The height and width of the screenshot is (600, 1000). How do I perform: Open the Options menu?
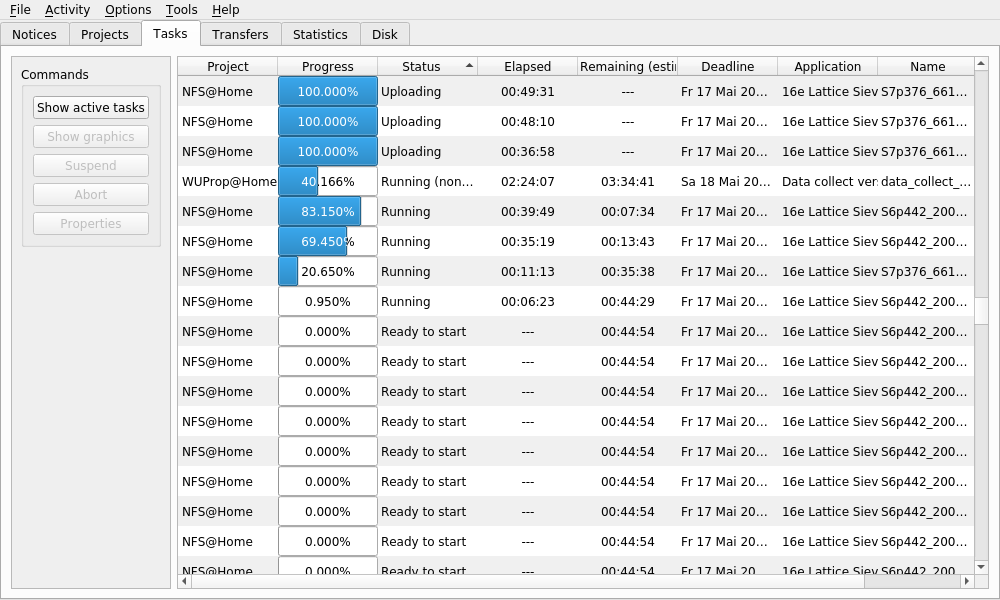pos(128,10)
